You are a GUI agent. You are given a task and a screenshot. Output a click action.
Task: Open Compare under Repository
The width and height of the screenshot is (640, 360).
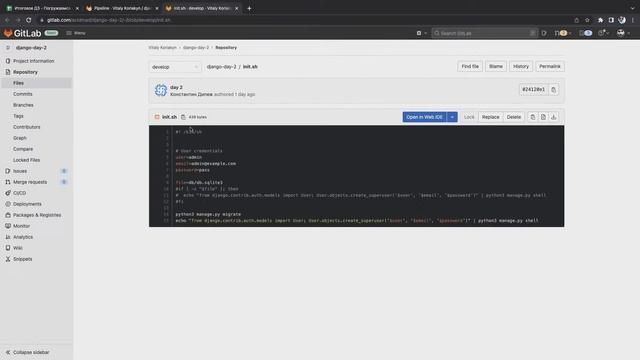23,149
